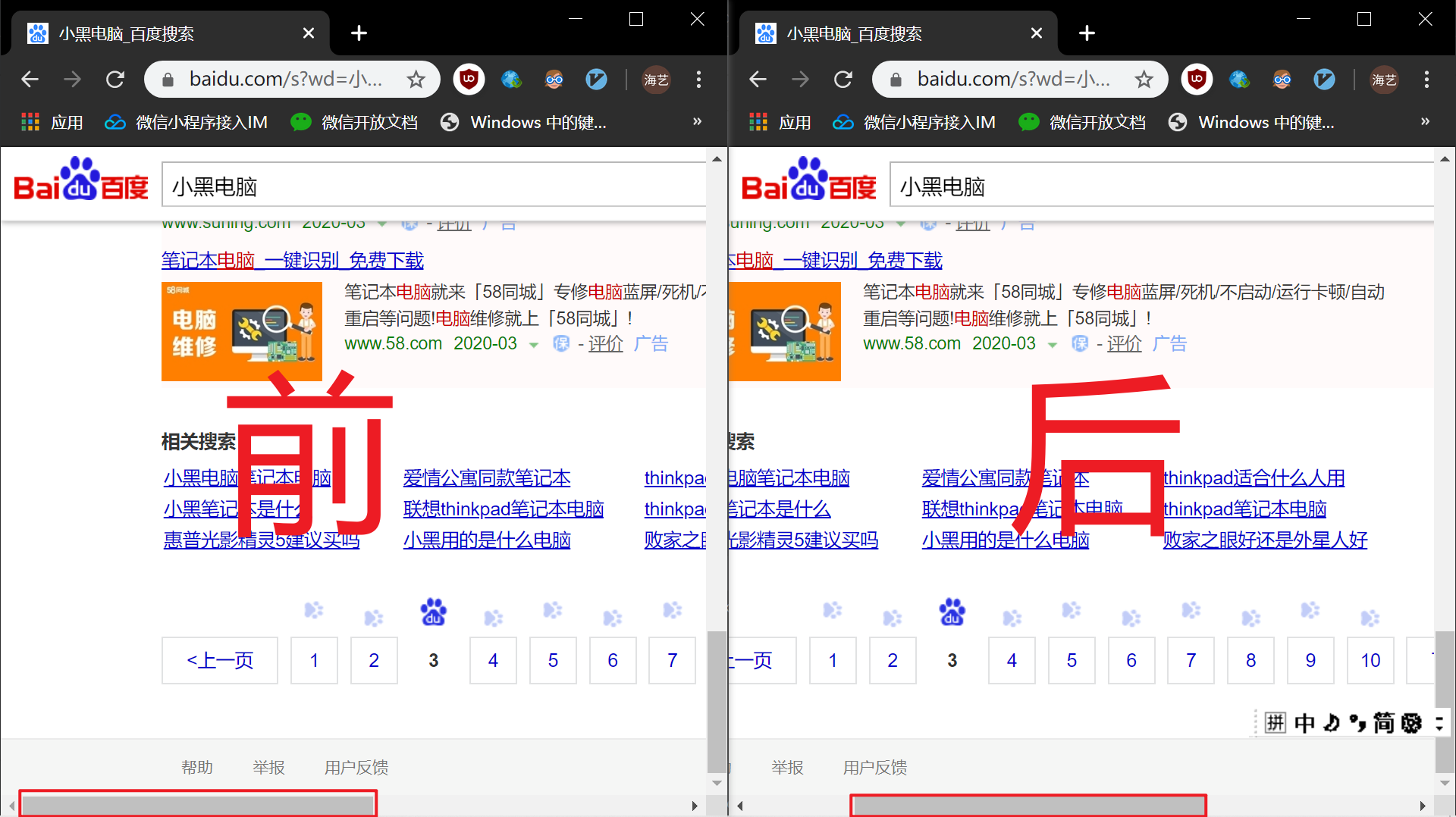Go to result page 10 in the right window

[1370, 660]
